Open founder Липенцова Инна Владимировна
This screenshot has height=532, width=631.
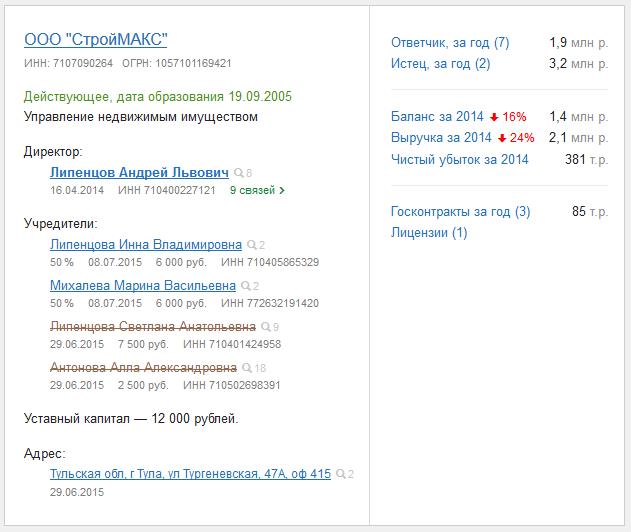145,244
